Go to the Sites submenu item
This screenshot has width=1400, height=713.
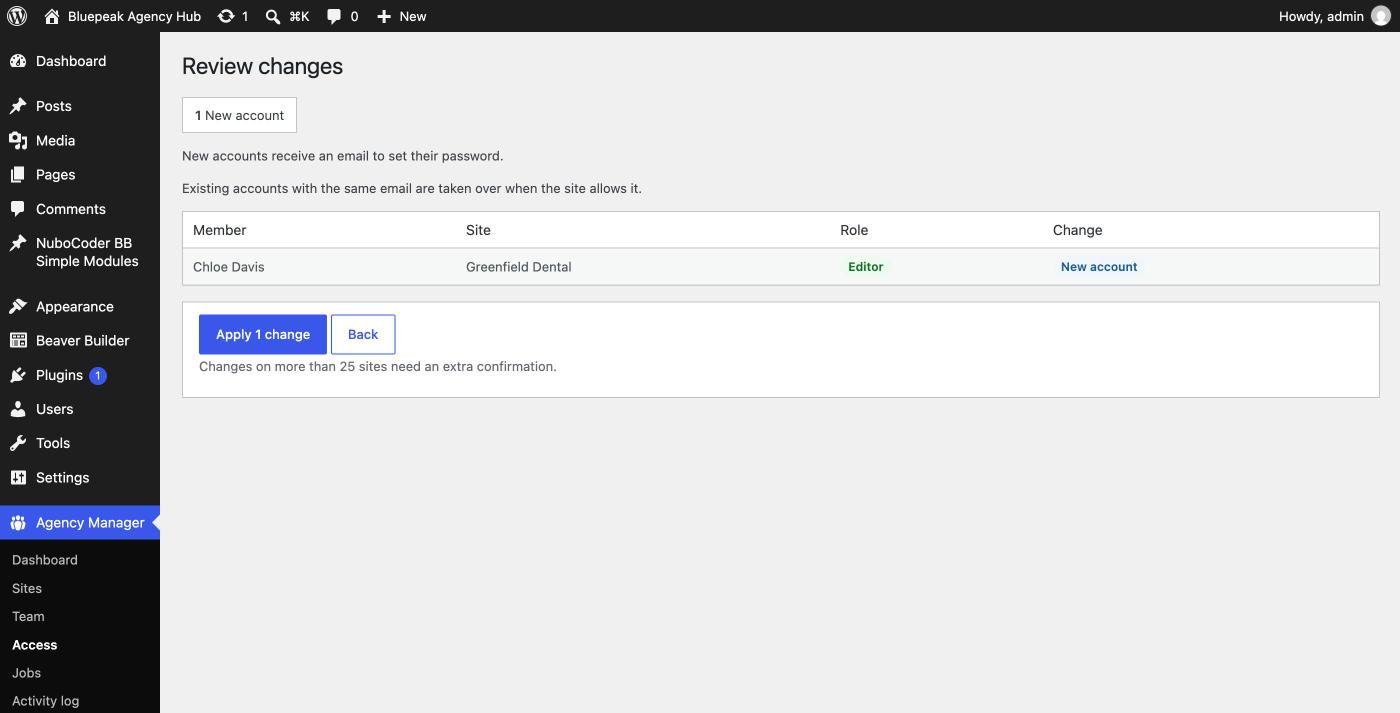[x=27, y=588]
